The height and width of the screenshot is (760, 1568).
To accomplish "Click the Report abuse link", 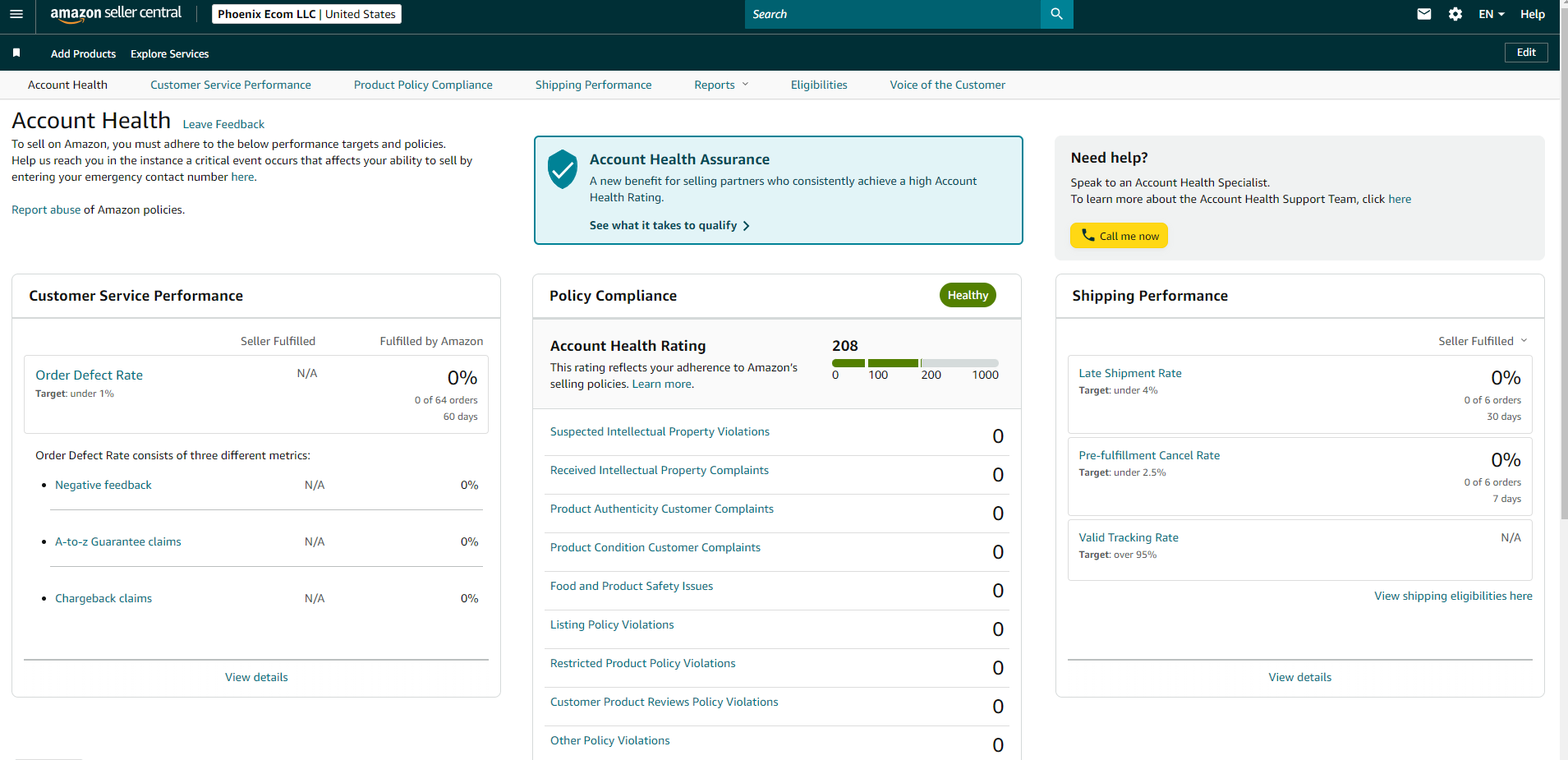I will [x=46, y=210].
